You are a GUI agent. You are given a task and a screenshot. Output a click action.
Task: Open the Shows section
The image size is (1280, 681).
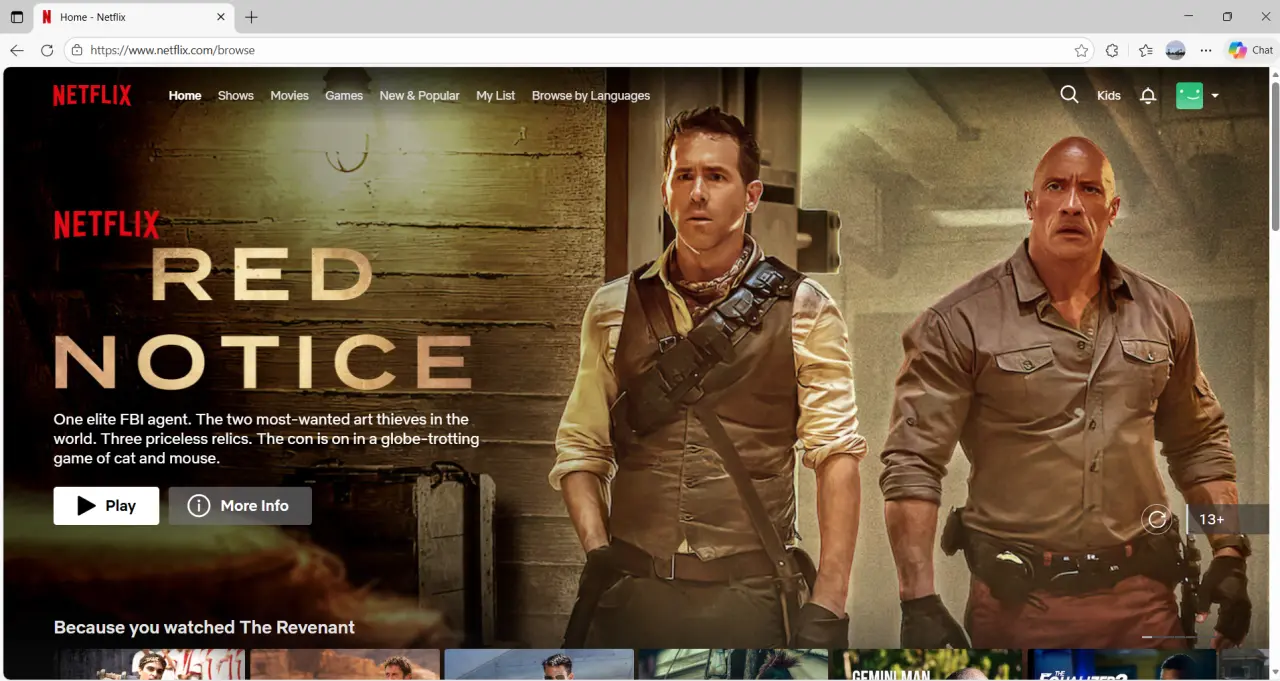236,96
